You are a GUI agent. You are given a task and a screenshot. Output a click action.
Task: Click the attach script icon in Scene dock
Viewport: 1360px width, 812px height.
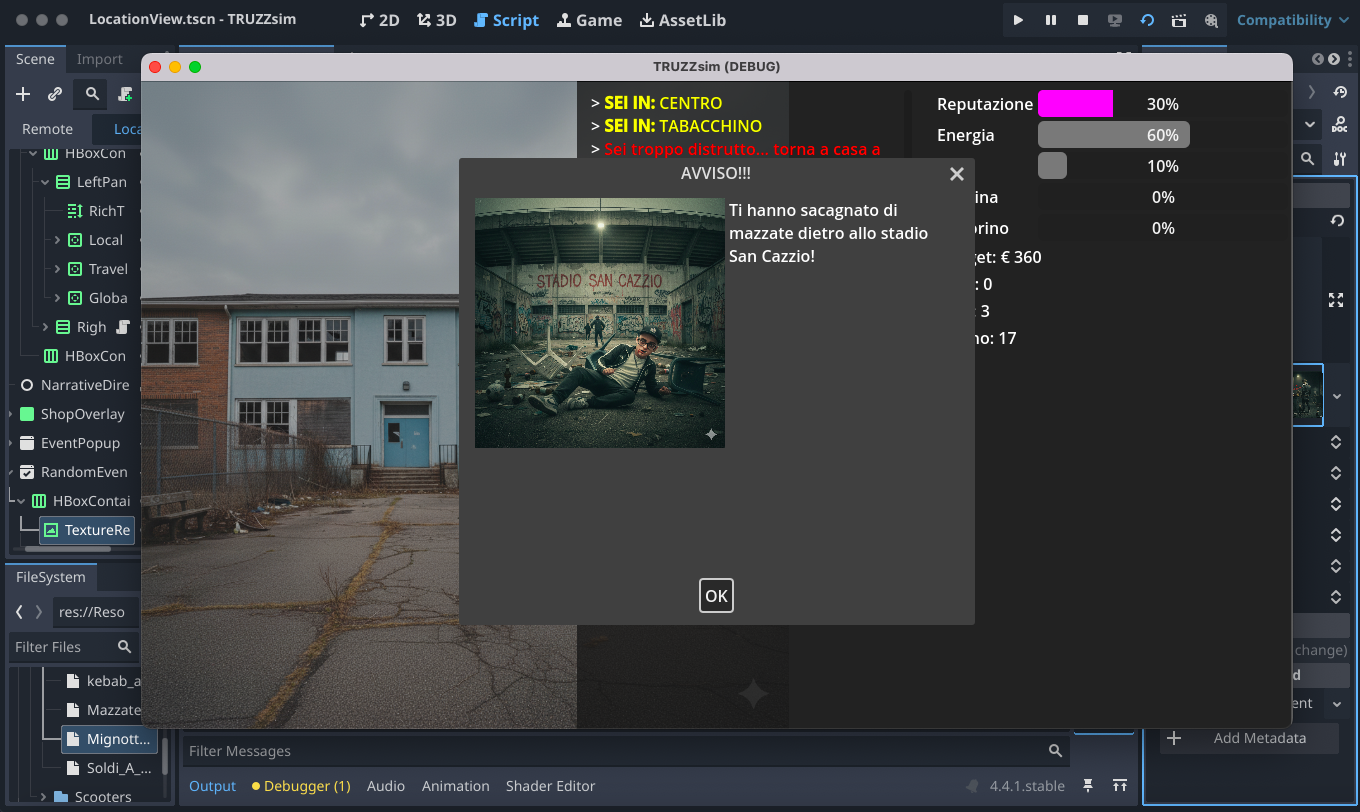125,94
